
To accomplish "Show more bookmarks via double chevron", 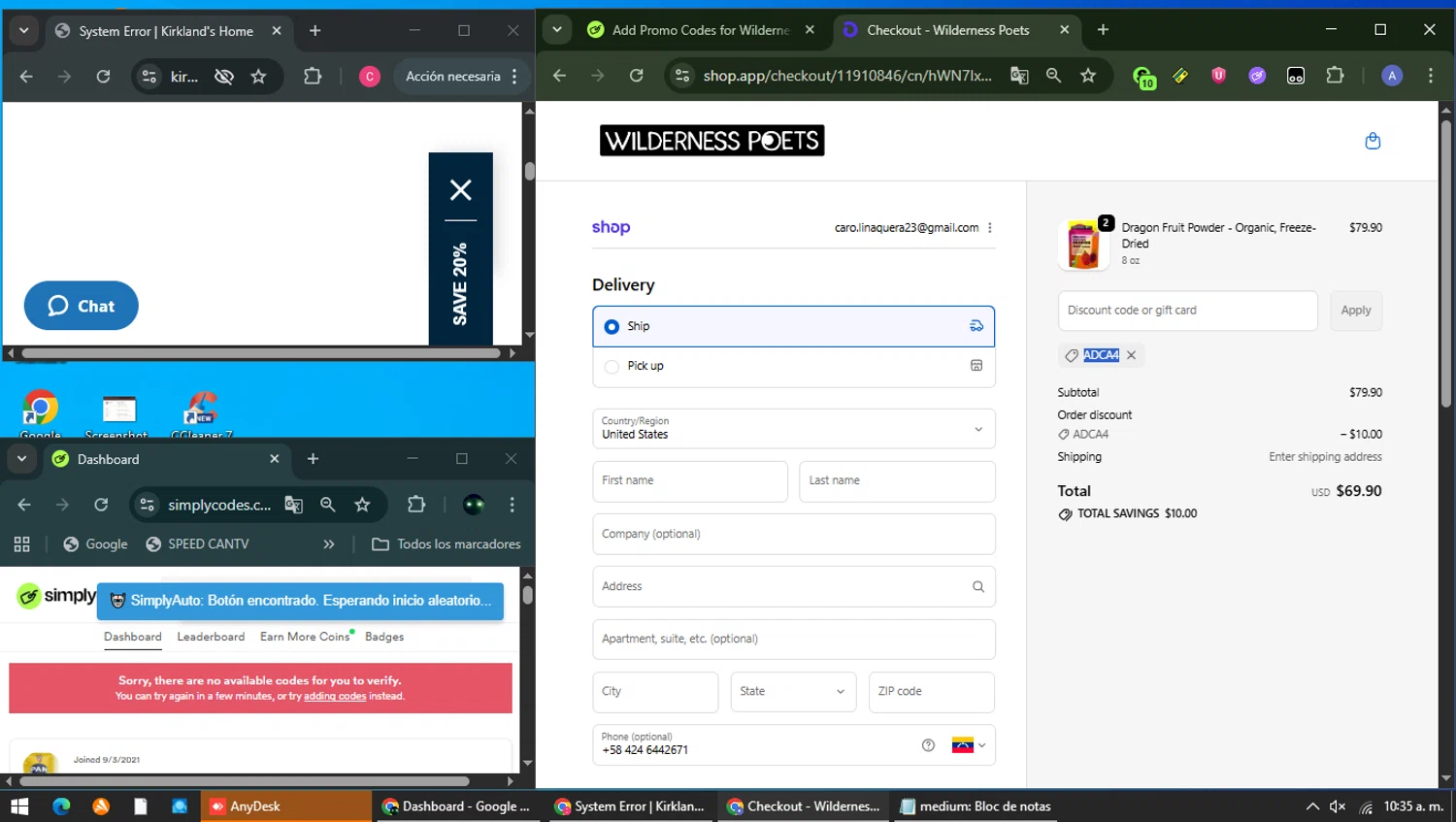I will [x=329, y=544].
